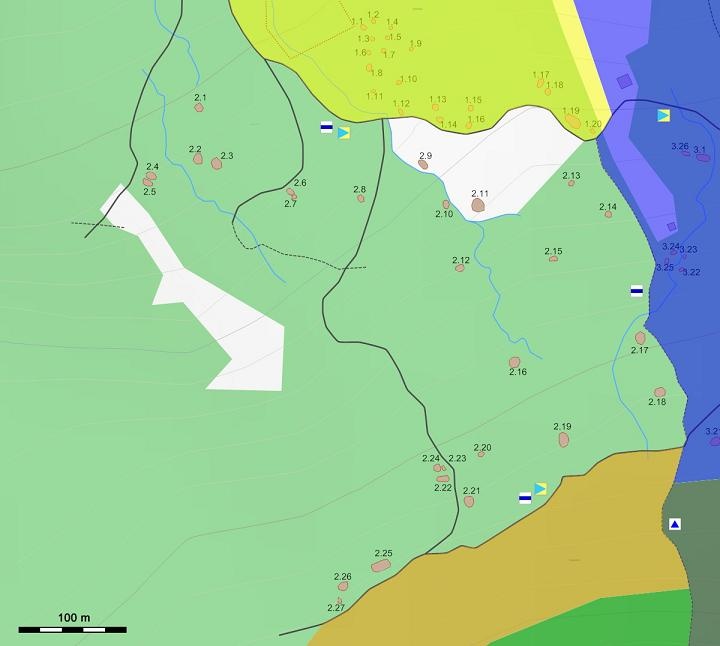Click boulder marker 2.16
The image size is (720, 646).
pos(514,362)
